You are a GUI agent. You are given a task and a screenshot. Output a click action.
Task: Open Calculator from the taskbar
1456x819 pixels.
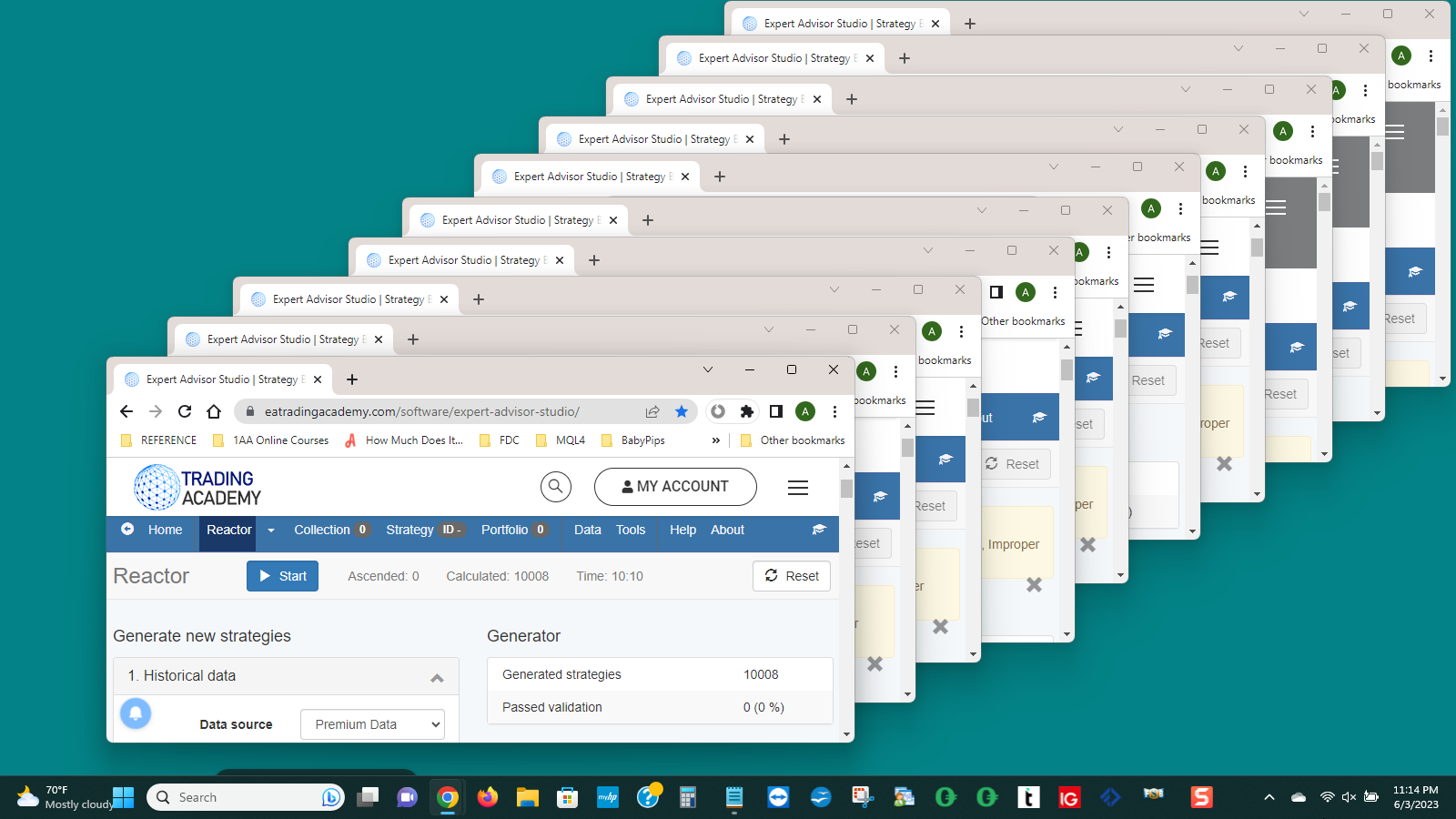[688, 797]
